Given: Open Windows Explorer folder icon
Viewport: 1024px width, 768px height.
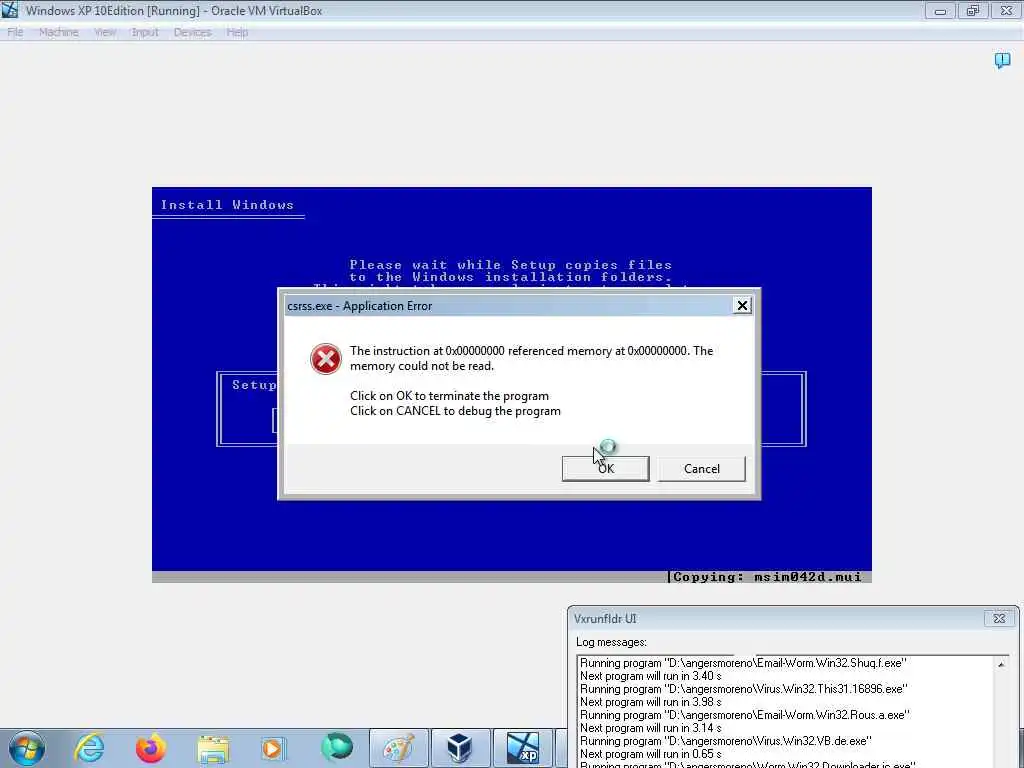Looking at the screenshot, I should click(213, 749).
